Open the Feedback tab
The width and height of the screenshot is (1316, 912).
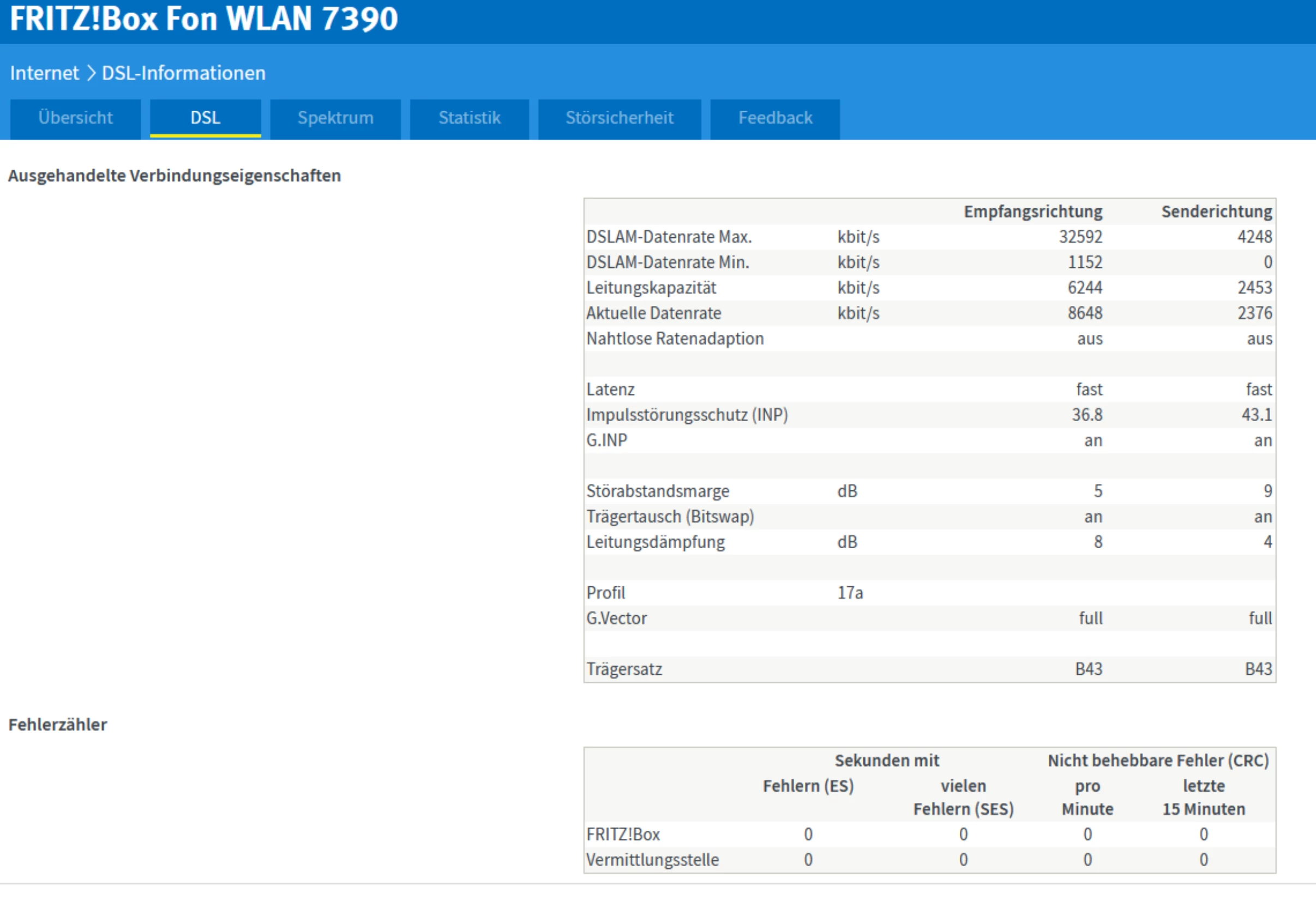tap(774, 118)
